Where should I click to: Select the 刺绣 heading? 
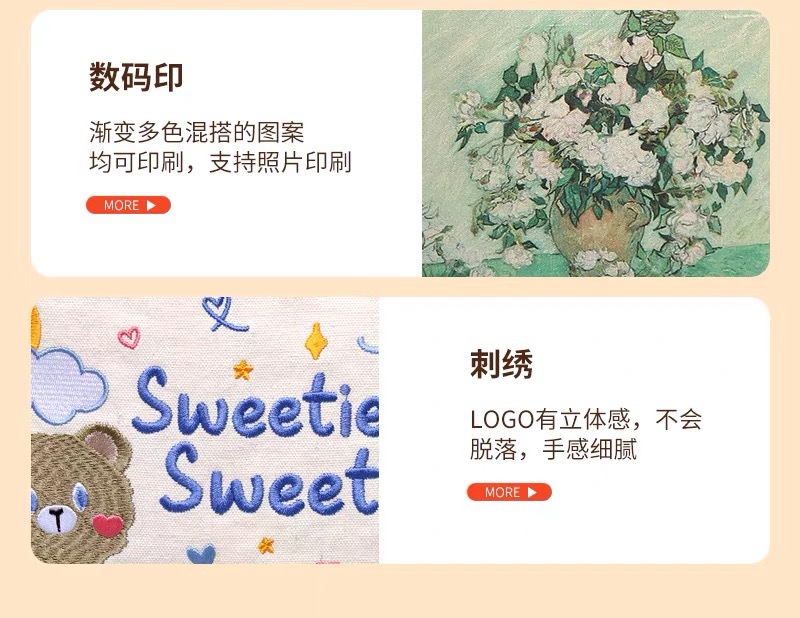(x=501, y=364)
